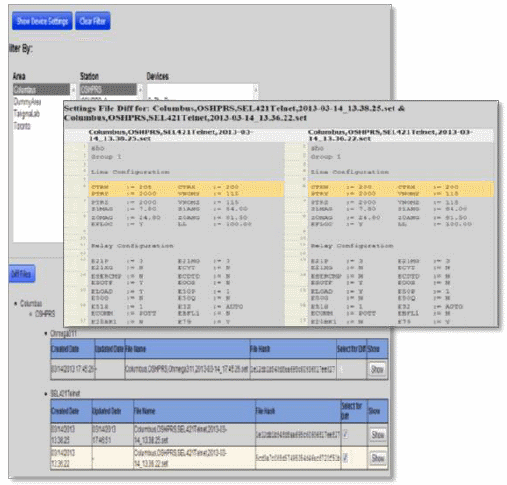
Task: Click the Devices list scrollbar up arrow
Action: tap(256, 89)
